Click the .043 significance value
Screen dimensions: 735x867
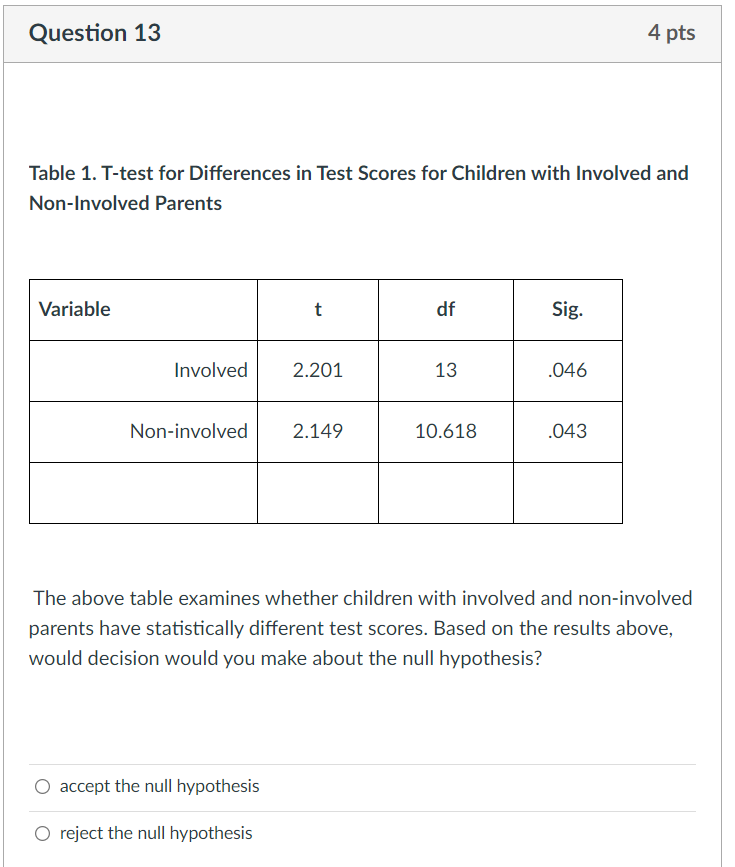[x=567, y=431]
